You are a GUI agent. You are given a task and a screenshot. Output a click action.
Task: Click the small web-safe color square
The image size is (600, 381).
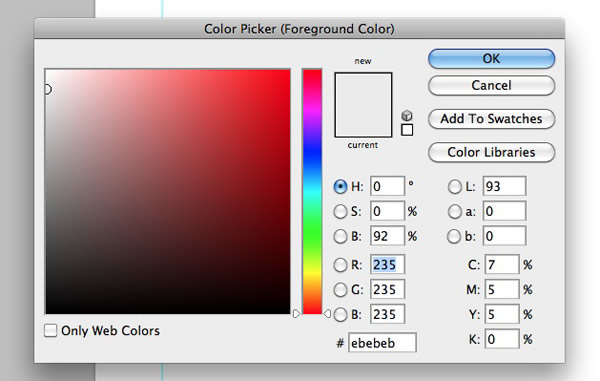click(407, 130)
